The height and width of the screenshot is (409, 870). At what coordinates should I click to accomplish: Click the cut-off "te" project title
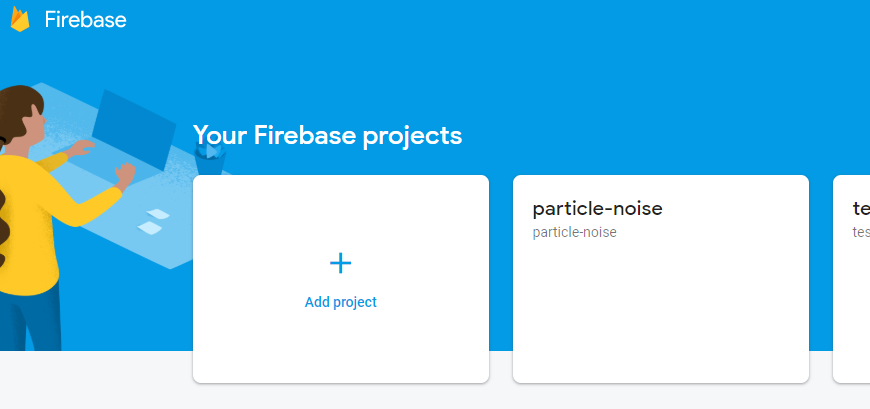tap(860, 209)
